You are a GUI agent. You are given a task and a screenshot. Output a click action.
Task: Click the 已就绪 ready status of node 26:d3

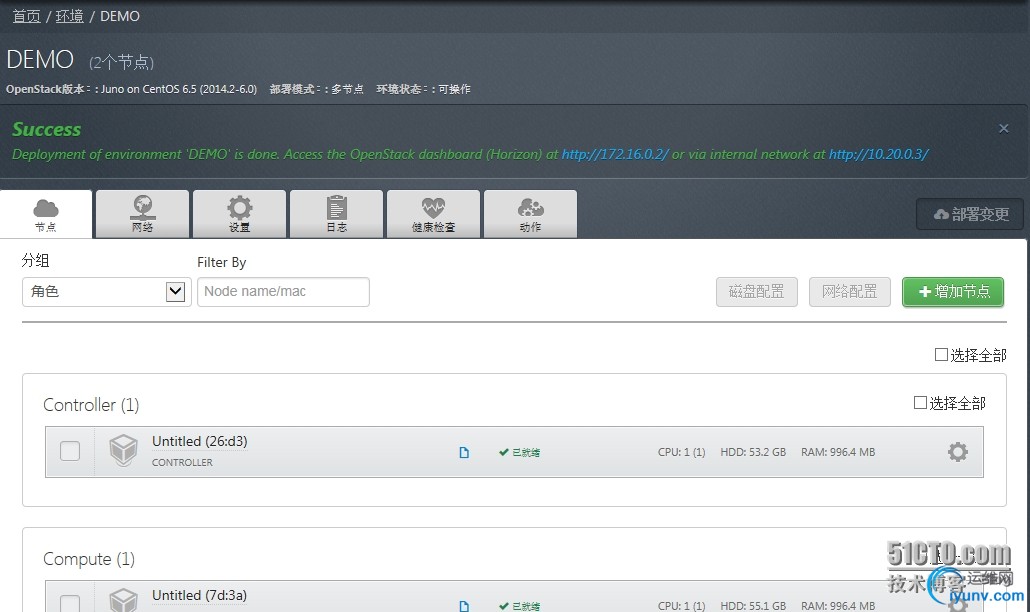520,452
